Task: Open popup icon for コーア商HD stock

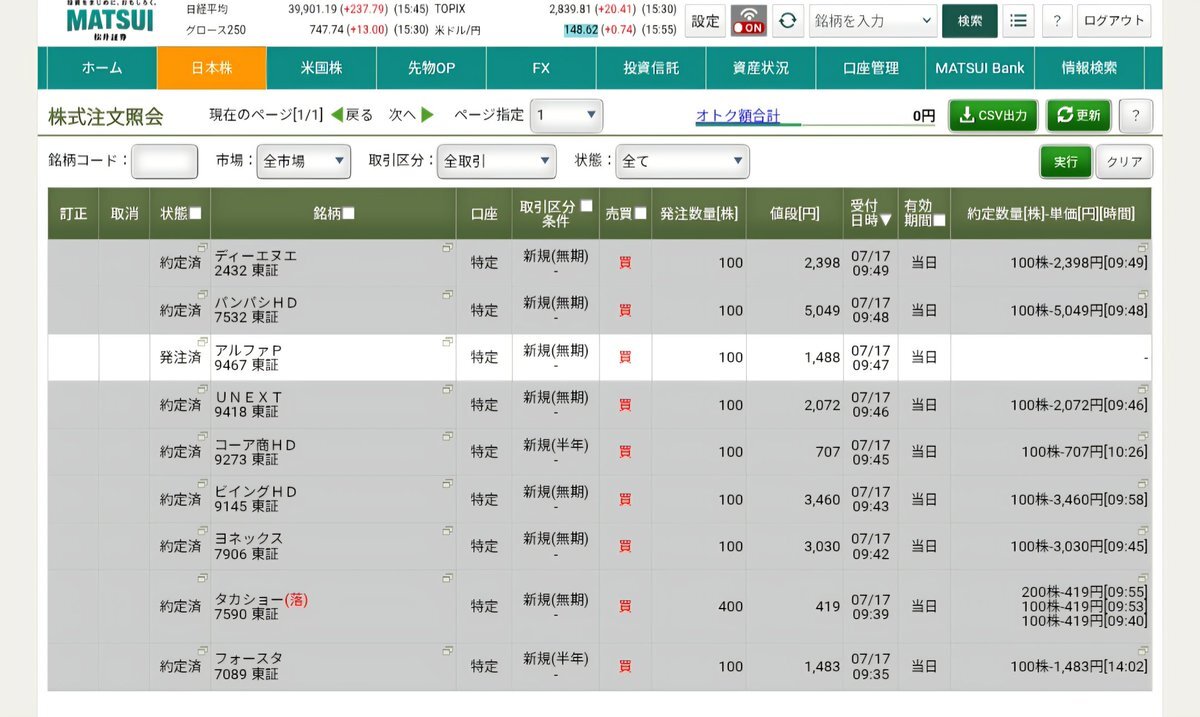Action: (x=447, y=437)
